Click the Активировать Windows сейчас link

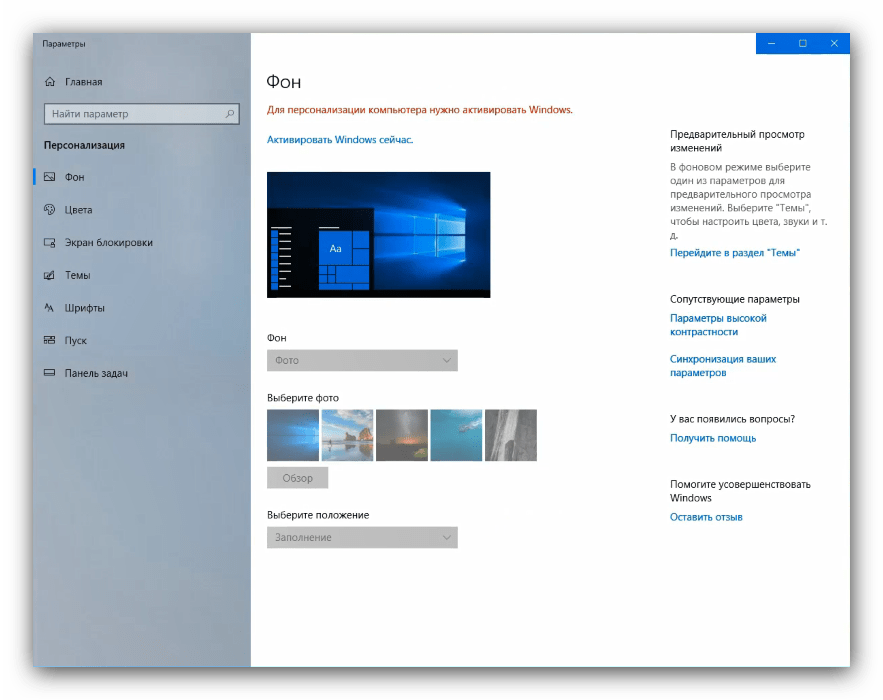tap(340, 140)
